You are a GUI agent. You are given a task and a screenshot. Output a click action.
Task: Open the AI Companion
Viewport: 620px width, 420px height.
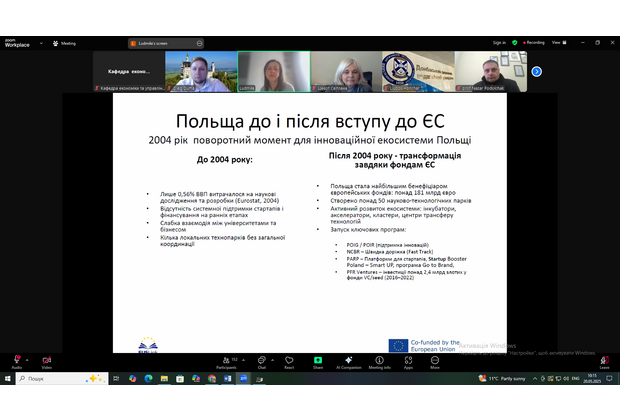point(349,360)
